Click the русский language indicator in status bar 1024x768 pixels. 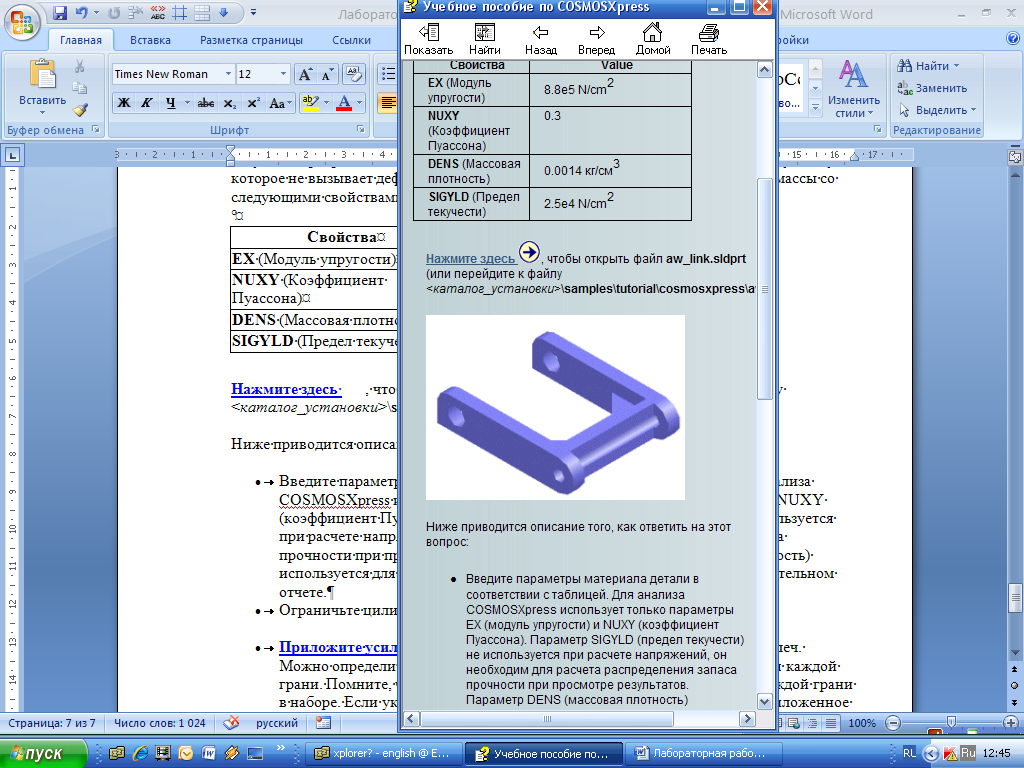277,723
